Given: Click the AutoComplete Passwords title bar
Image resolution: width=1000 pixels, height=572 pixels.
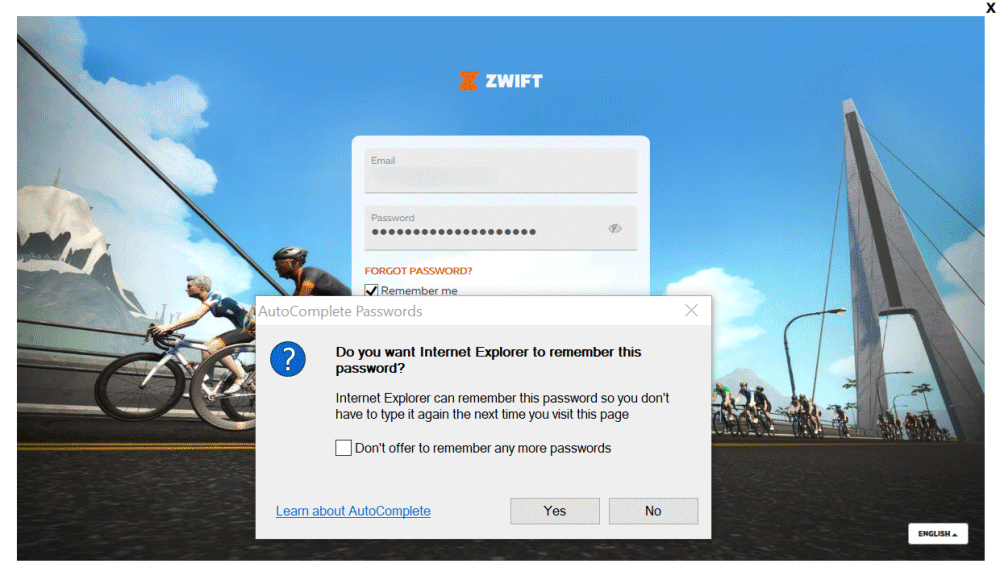Looking at the screenshot, I should (469, 311).
